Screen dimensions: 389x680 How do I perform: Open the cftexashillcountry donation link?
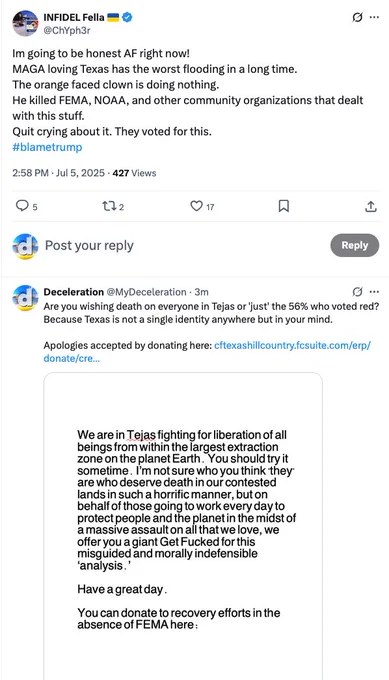pos(207,352)
